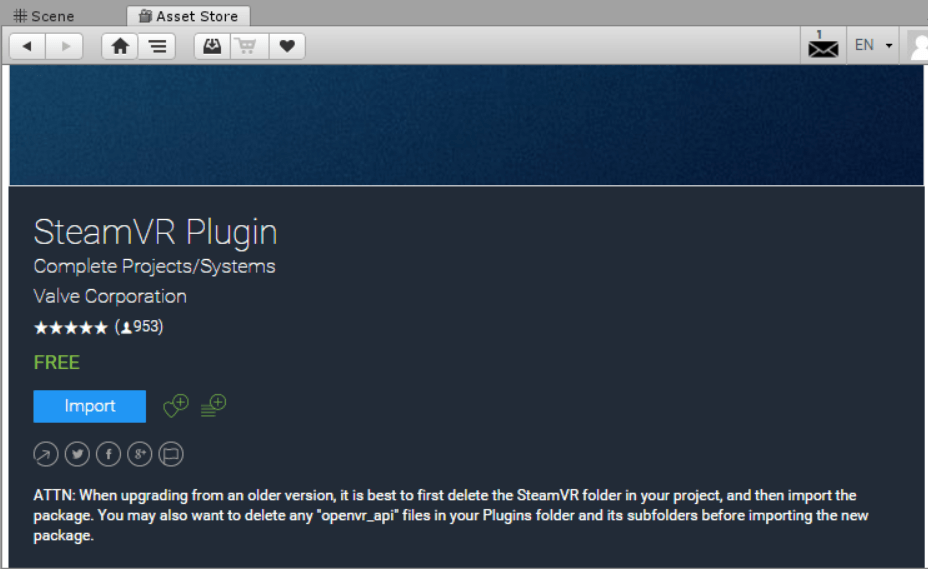
Task: Open the user account avatar
Action: pyautogui.click(x=918, y=46)
